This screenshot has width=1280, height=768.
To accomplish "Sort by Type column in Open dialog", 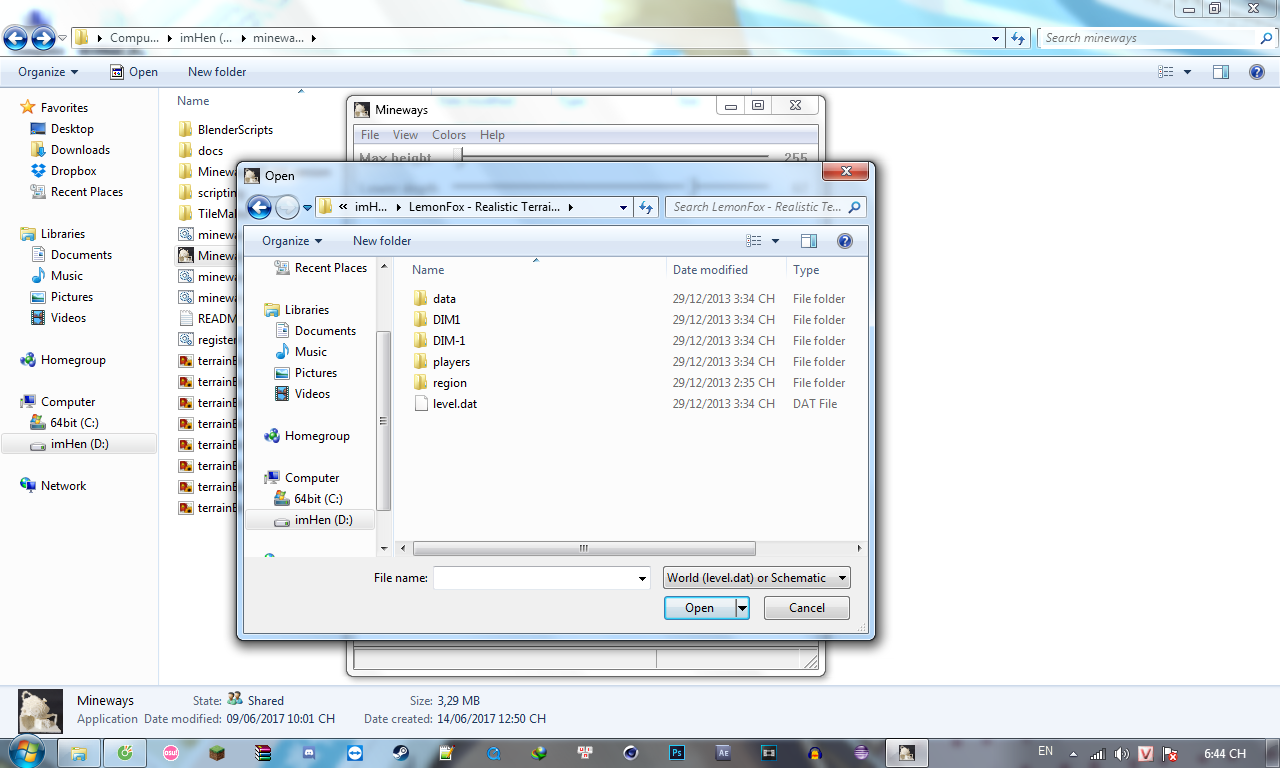I will click(806, 270).
